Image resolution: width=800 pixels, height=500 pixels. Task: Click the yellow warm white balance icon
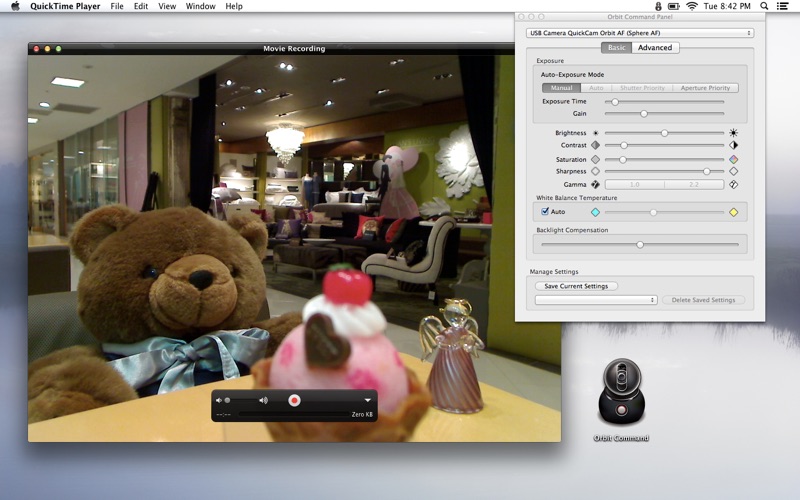pyautogui.click(x=733, y=212)
